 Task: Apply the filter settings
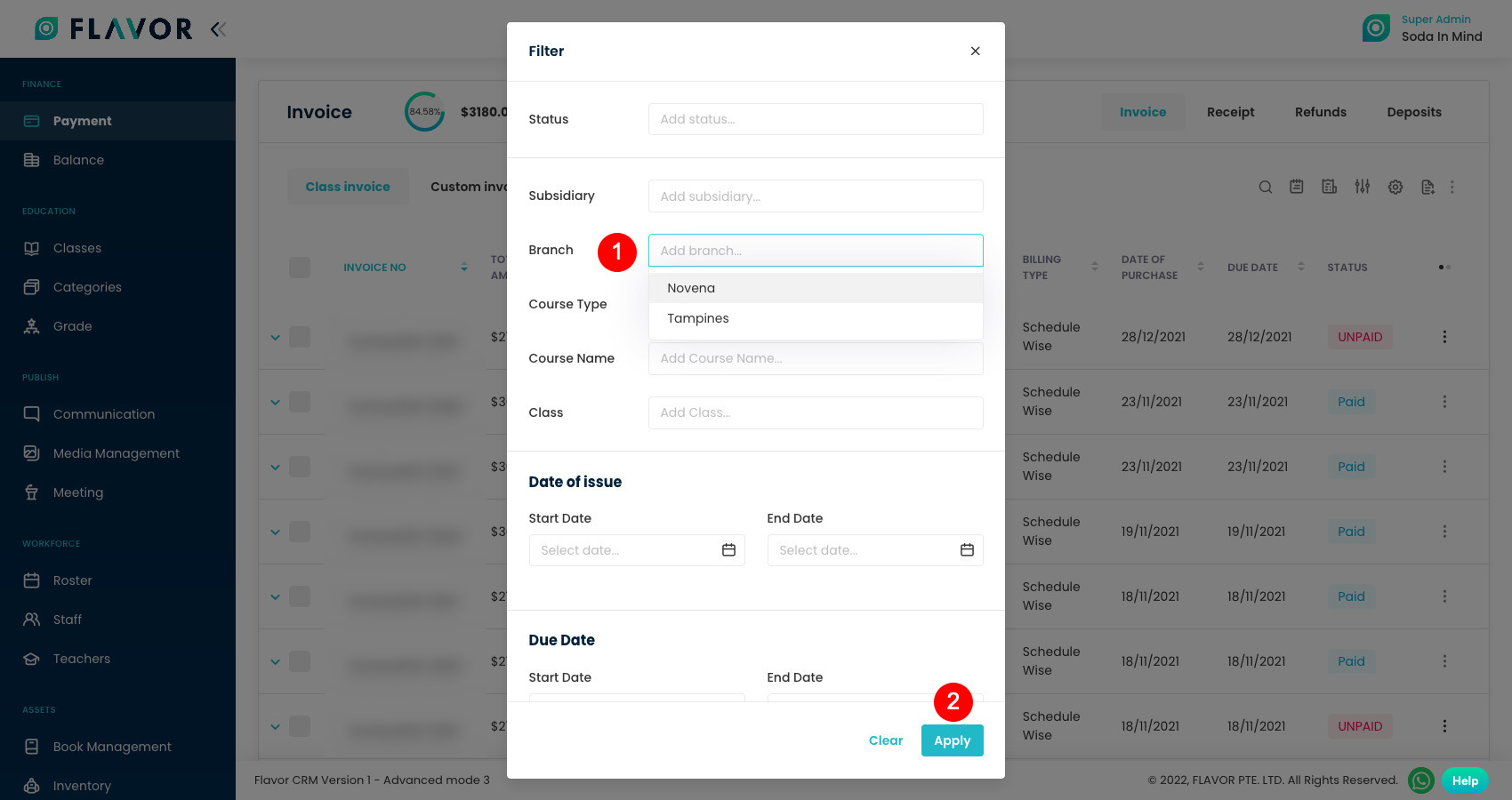pos(953,740)
